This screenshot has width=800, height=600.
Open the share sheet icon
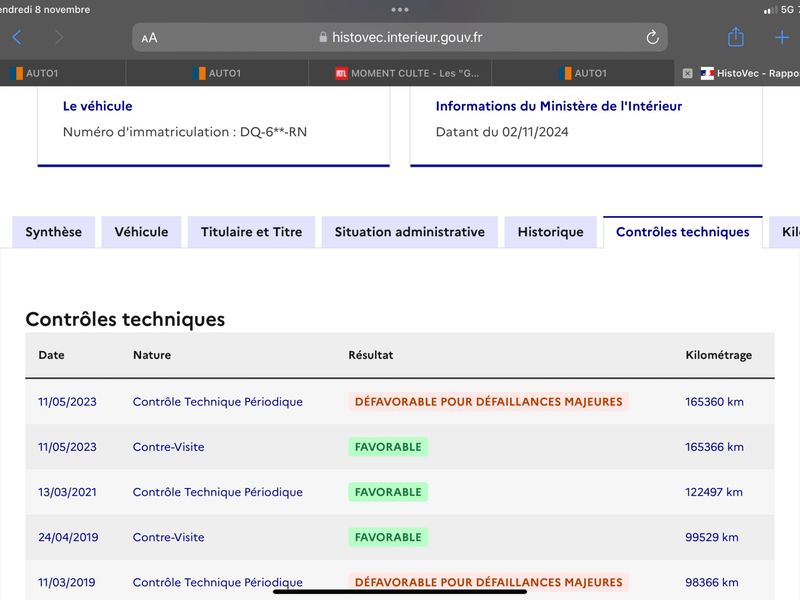tap(735, 37)
